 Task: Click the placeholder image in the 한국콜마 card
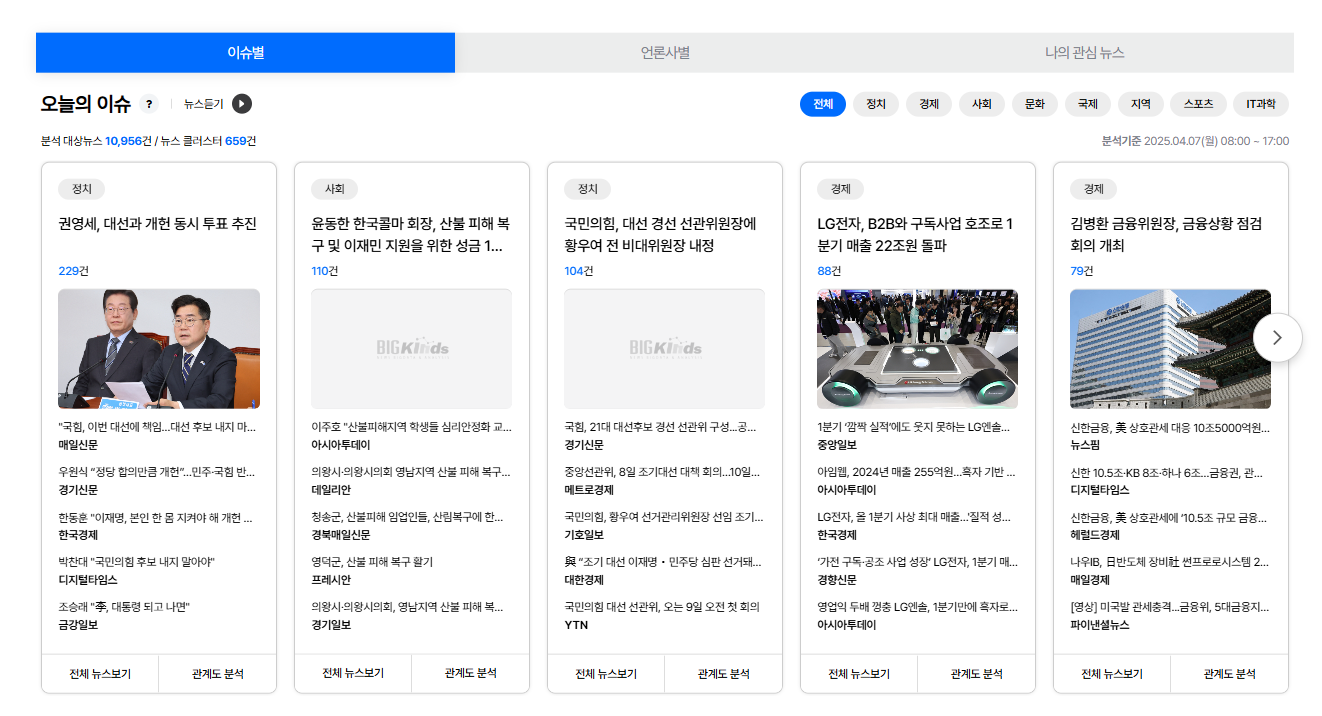[x=412, y=349]
